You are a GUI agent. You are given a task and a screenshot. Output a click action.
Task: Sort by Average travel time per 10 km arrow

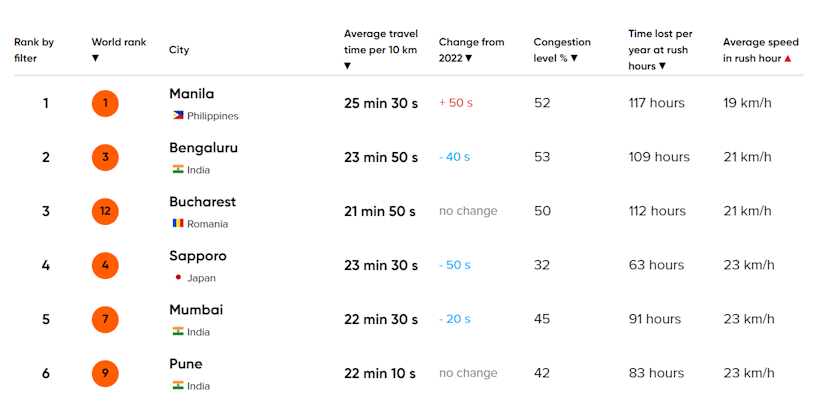[347, 66]
